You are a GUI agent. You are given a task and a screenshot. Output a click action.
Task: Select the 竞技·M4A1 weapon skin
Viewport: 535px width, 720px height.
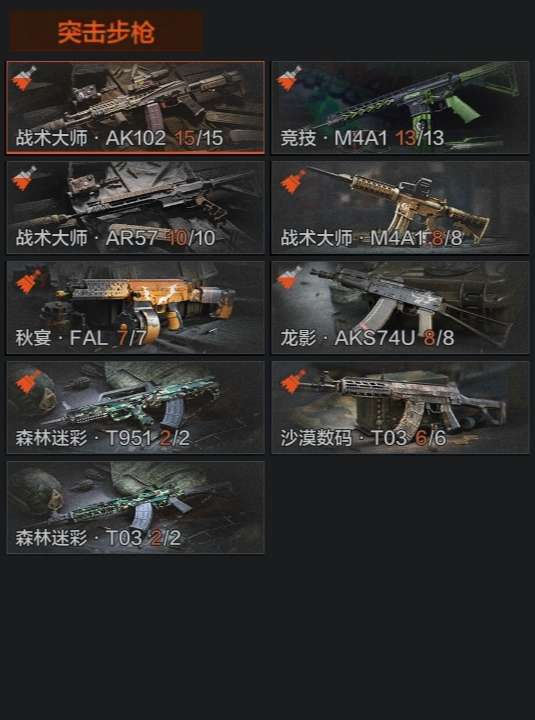click(x=400, y=107)
